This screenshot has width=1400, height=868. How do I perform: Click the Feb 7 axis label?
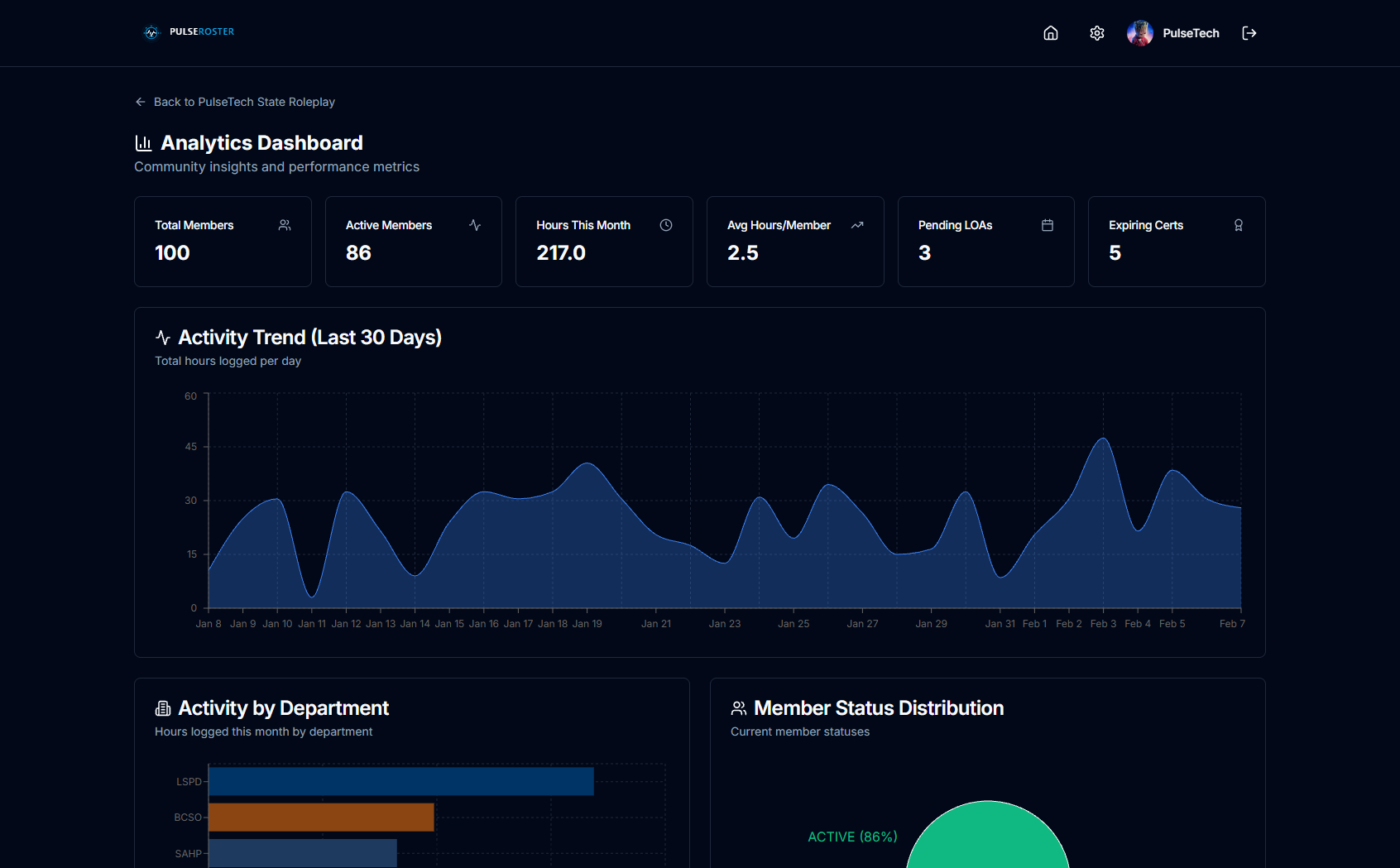click(1232, 624)
